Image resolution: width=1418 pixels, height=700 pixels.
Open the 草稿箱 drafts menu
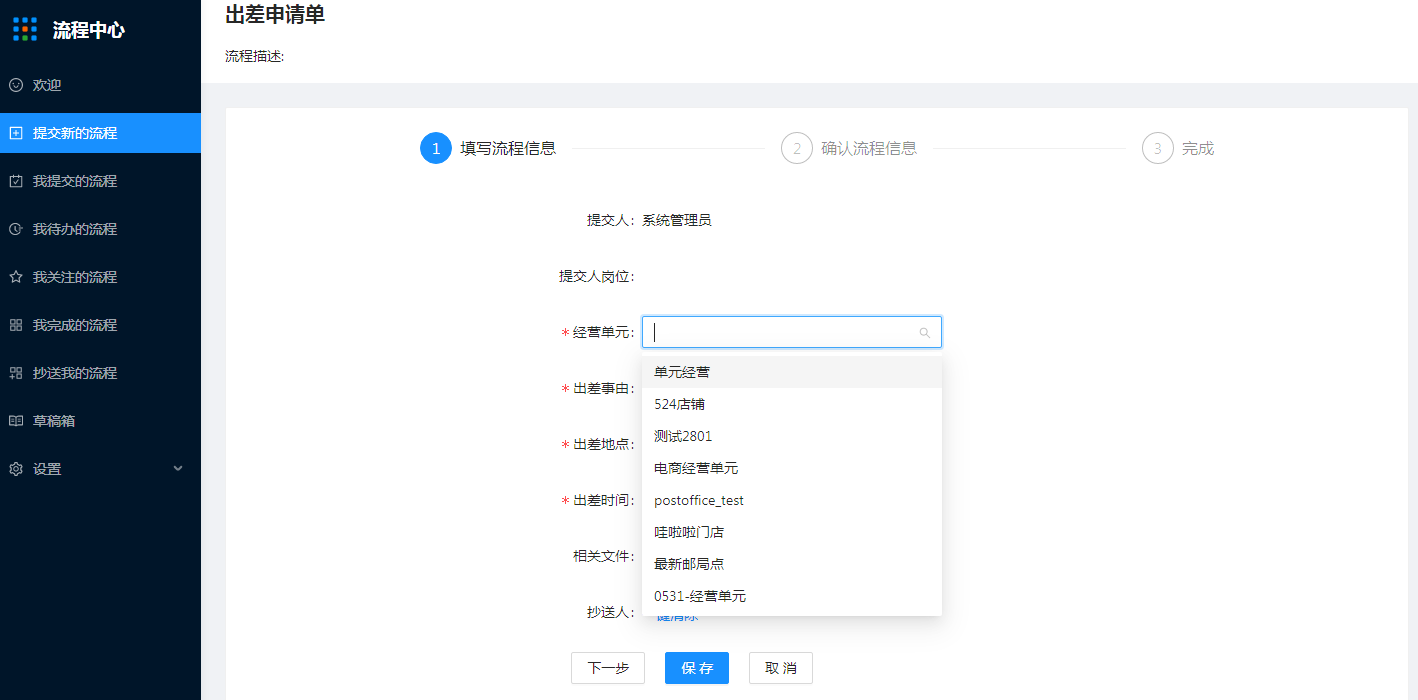click(100, 421)
